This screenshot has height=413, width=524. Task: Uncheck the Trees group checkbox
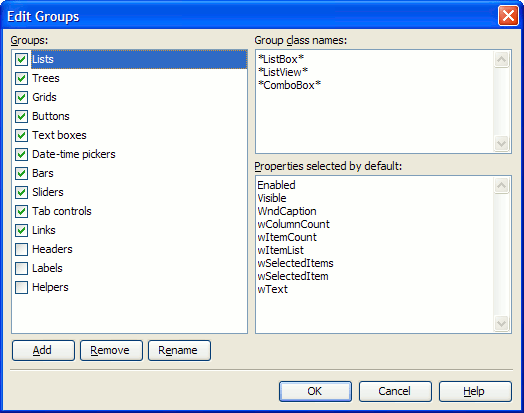[21, 79]
